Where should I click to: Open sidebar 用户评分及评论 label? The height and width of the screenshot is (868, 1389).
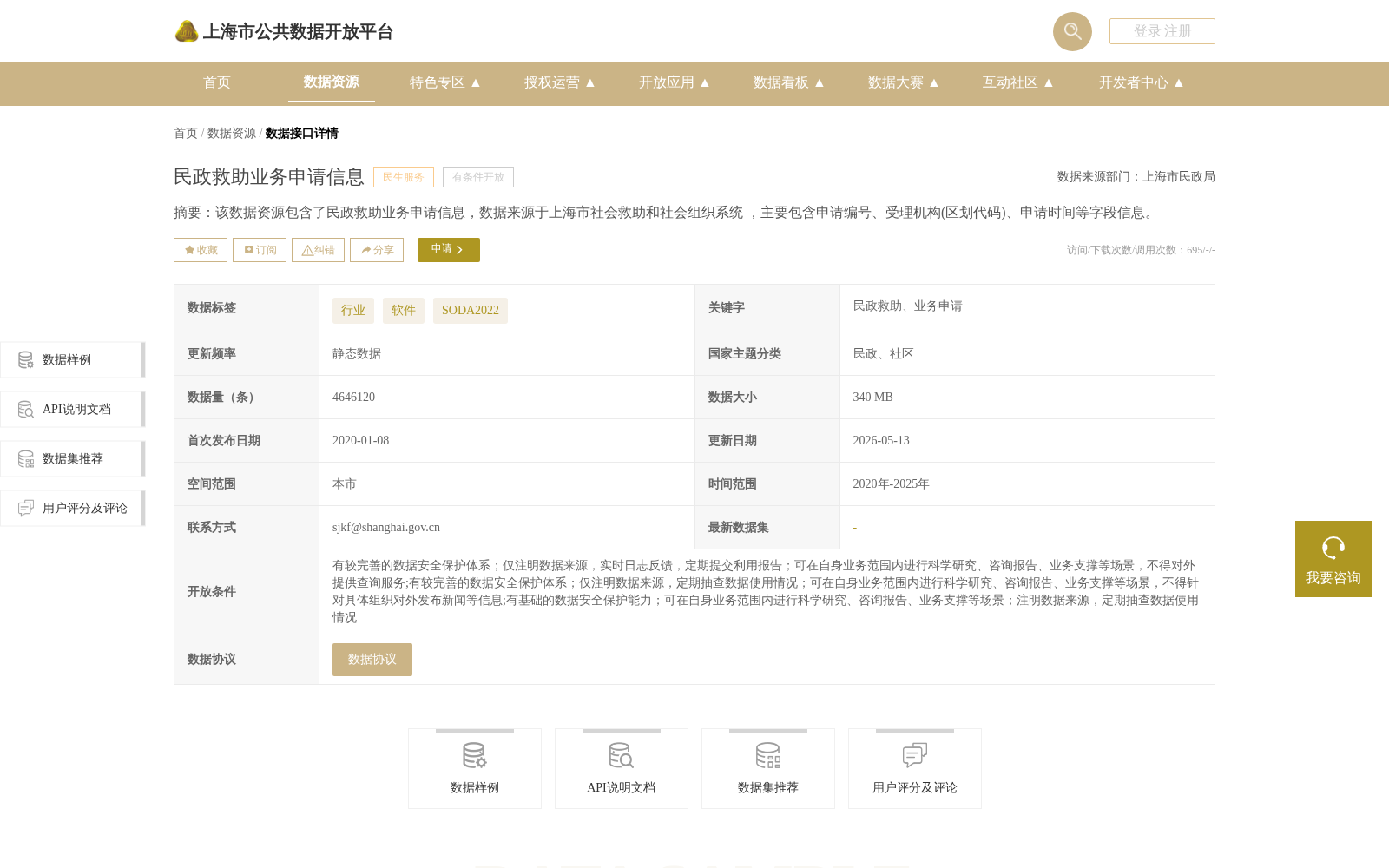[85, 509]
